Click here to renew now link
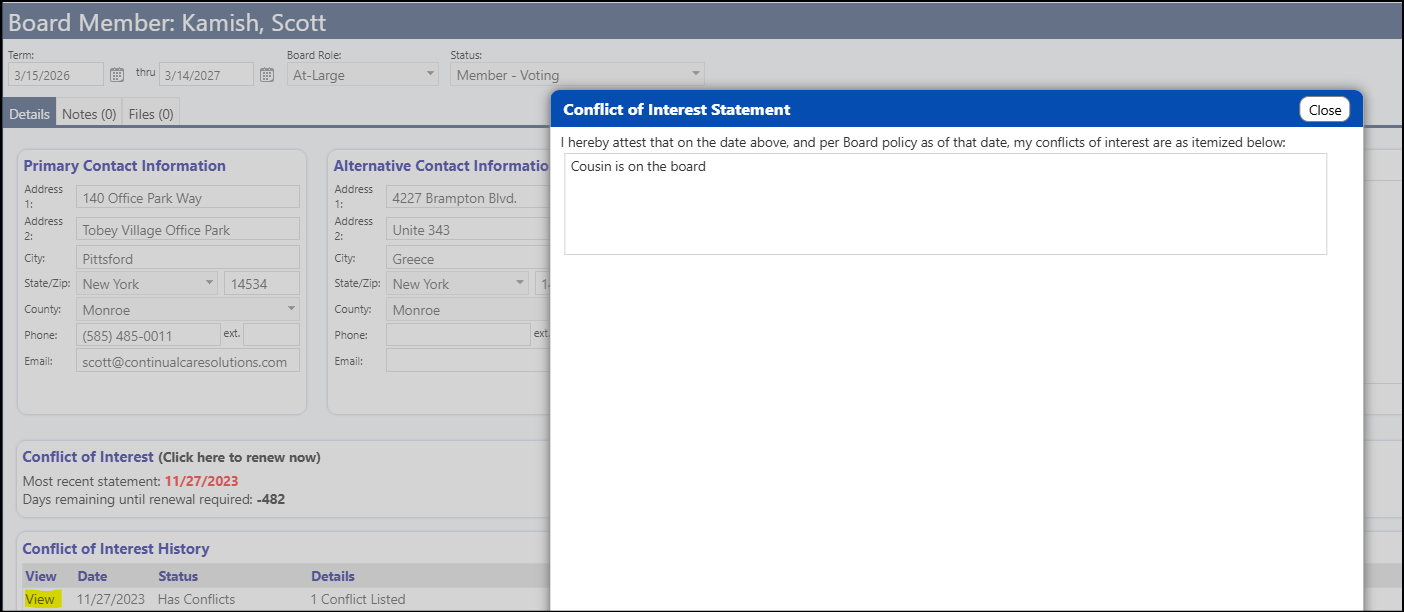1404x612 pixels. (x=239, y=458)
